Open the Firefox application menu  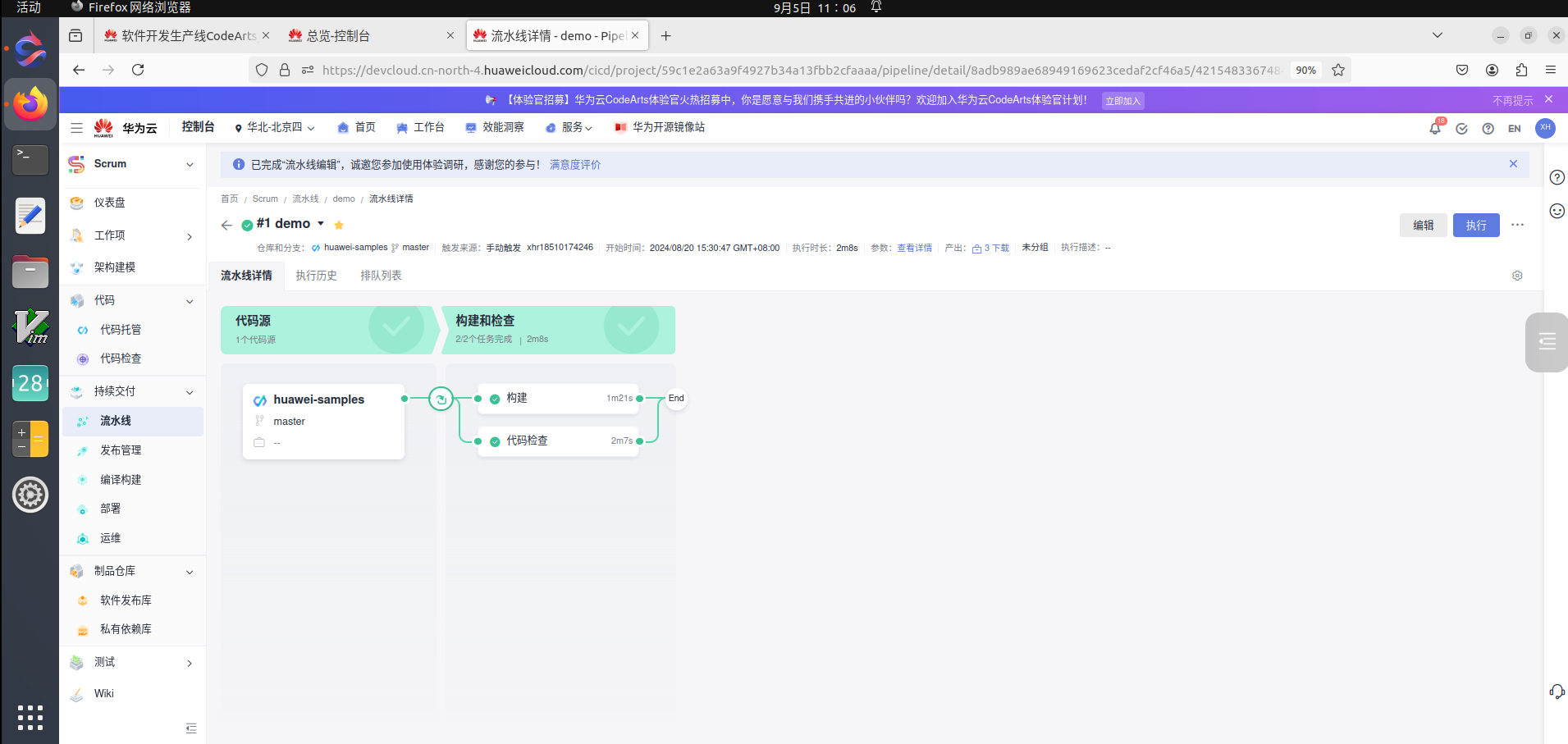tap(1551, 70)
